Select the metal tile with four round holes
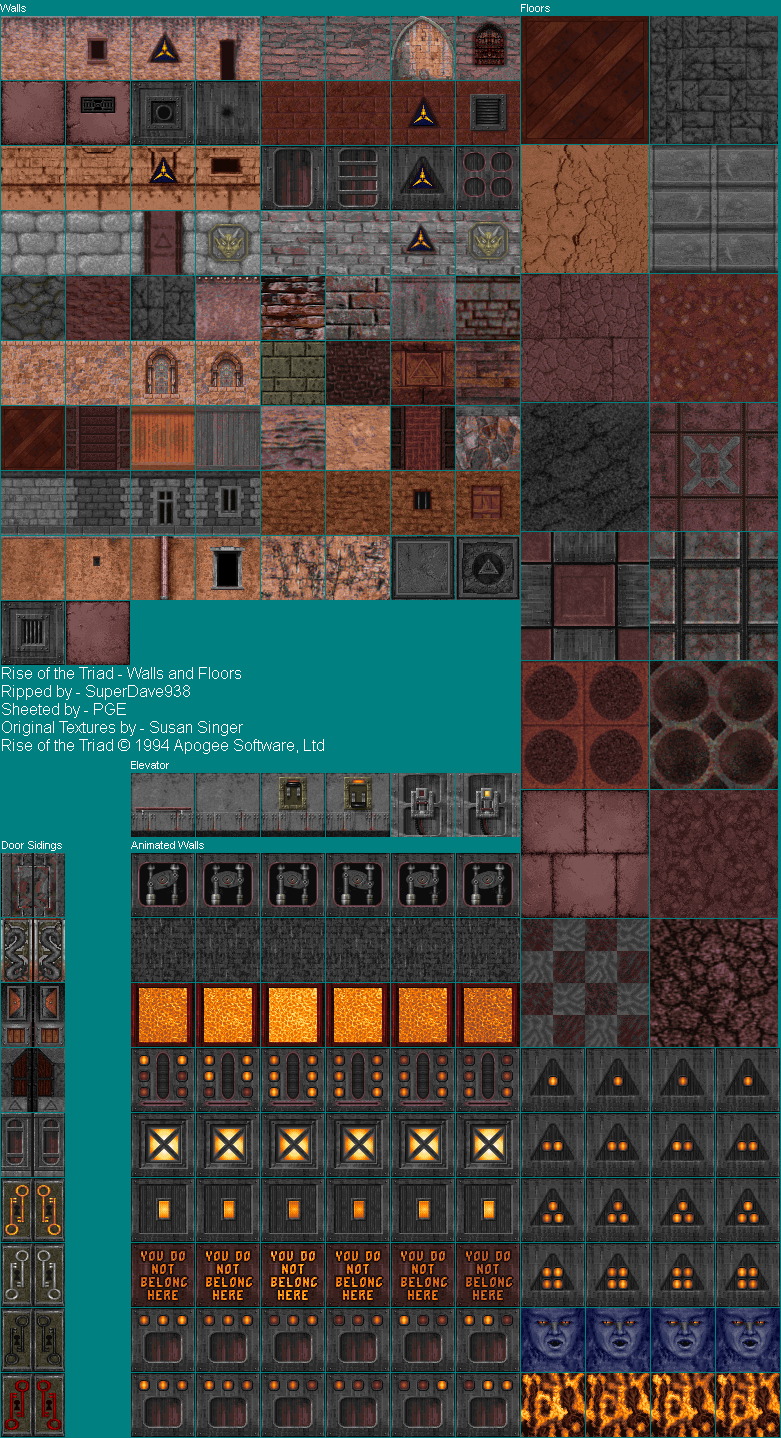 point(488,178)
